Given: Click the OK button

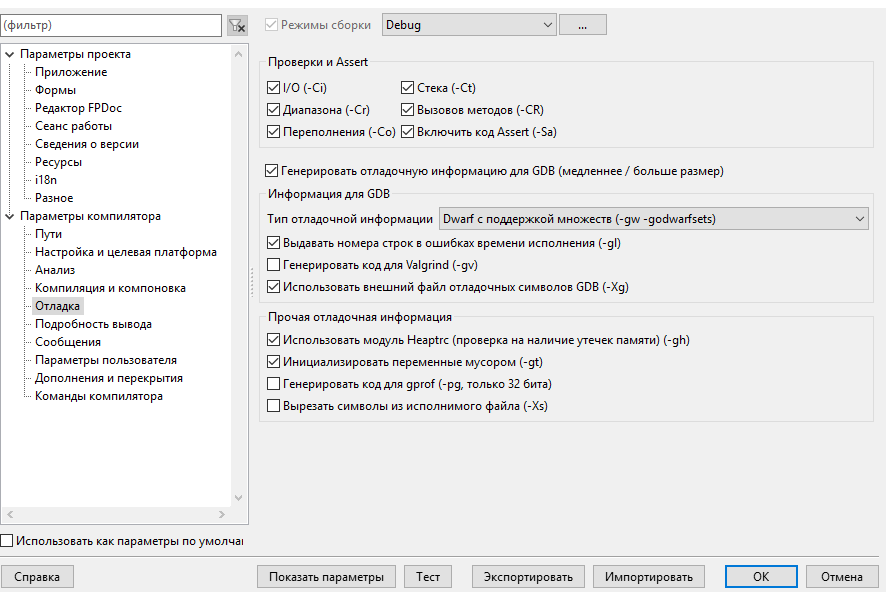Looking at the screenshot, I should (761, 577).
